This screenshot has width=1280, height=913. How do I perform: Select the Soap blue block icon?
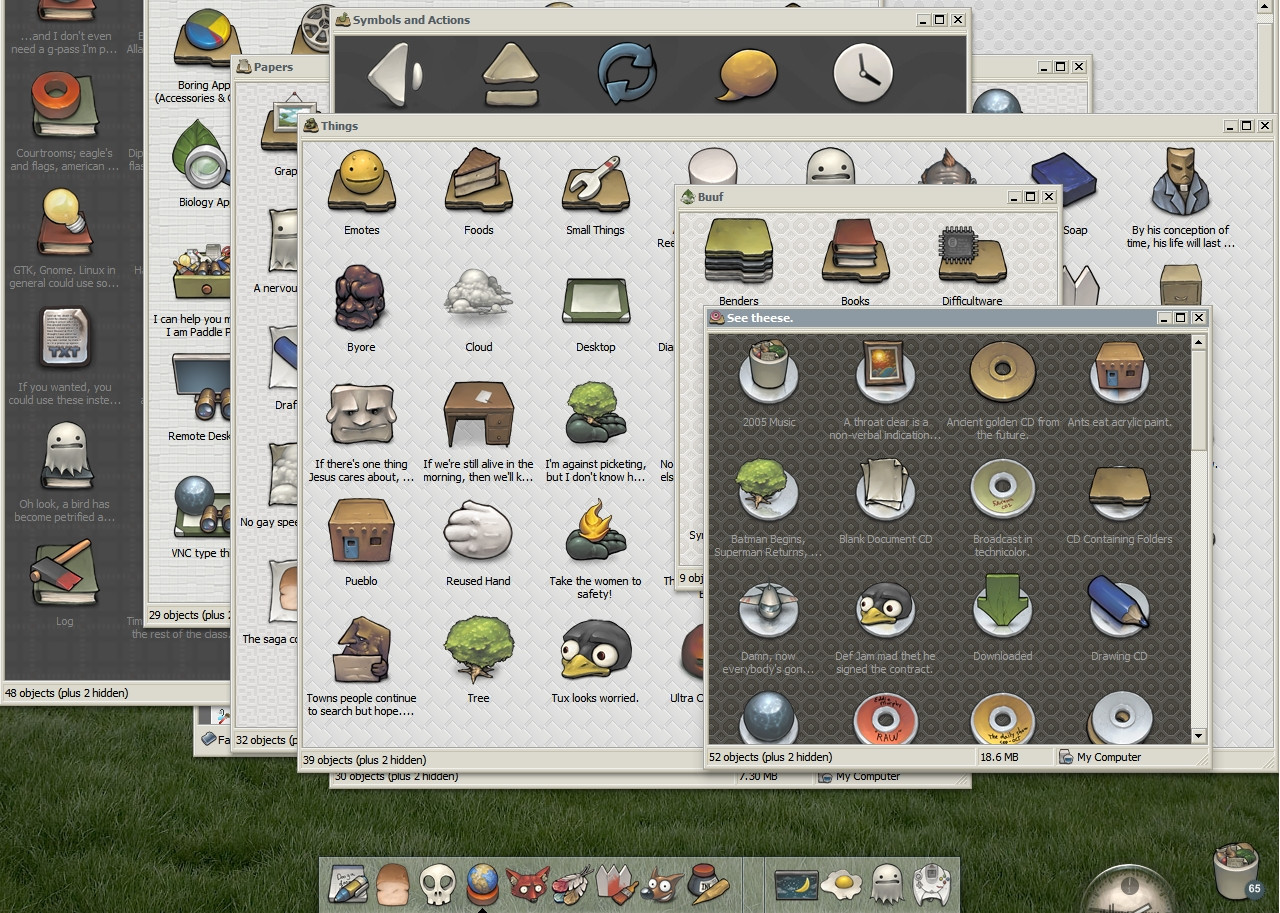(x=1063, y=178)
